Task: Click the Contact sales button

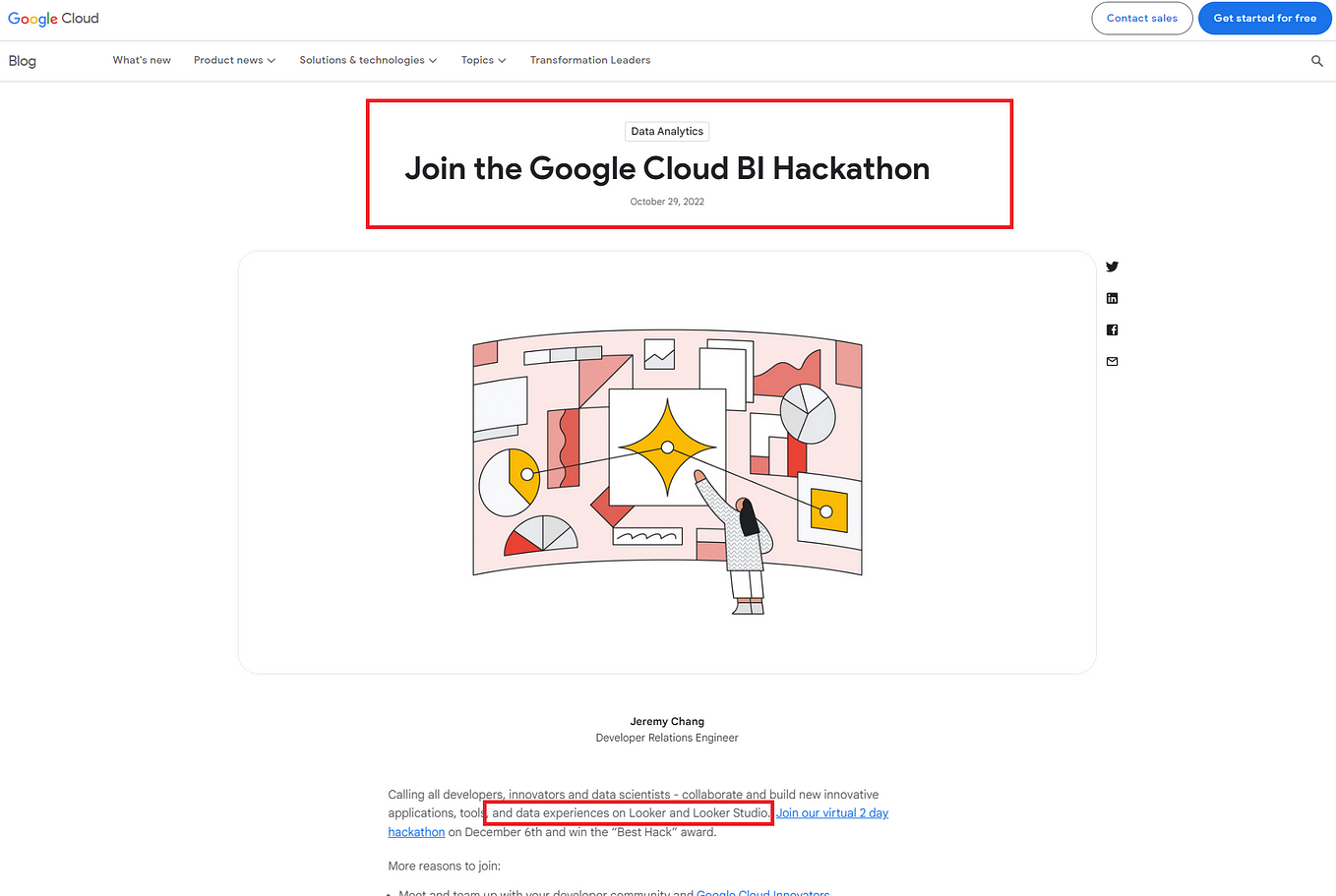Action: coord(1142,18)
